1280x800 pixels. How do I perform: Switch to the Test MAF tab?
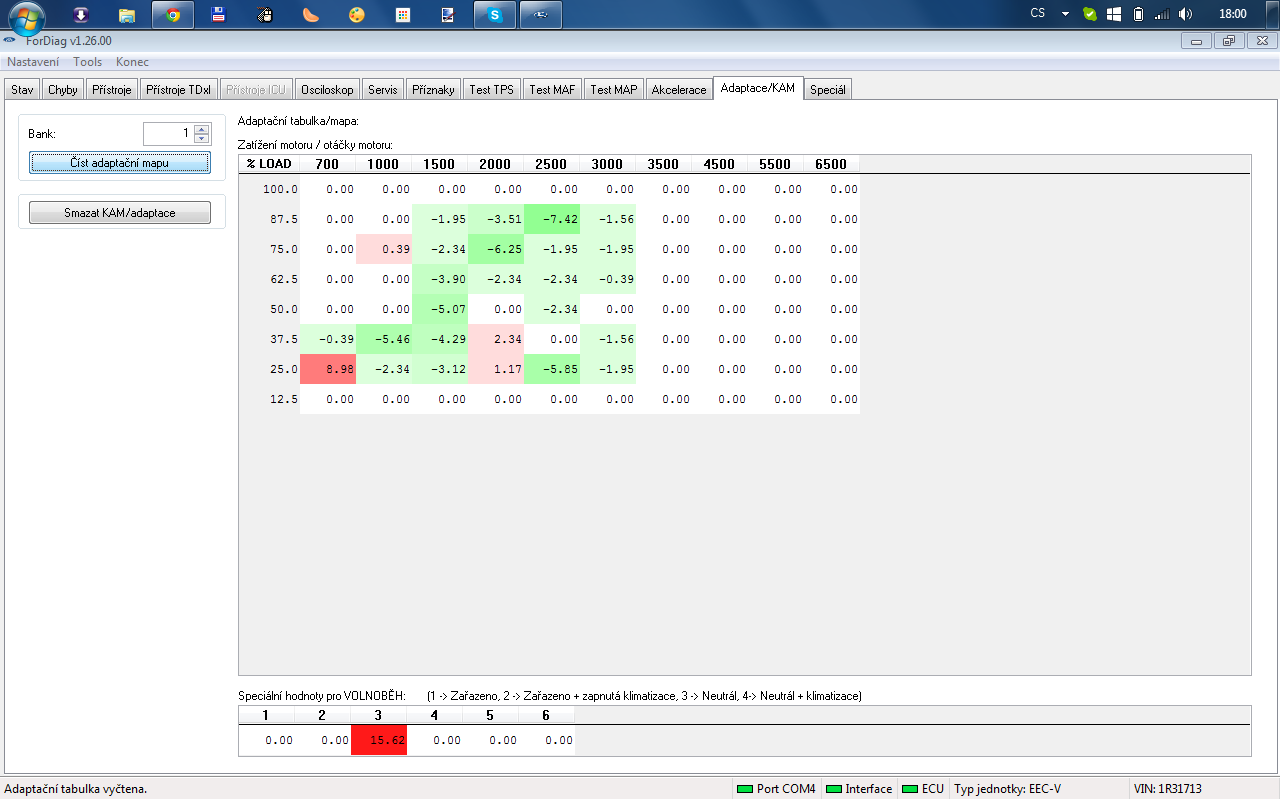tap(552, 89)
